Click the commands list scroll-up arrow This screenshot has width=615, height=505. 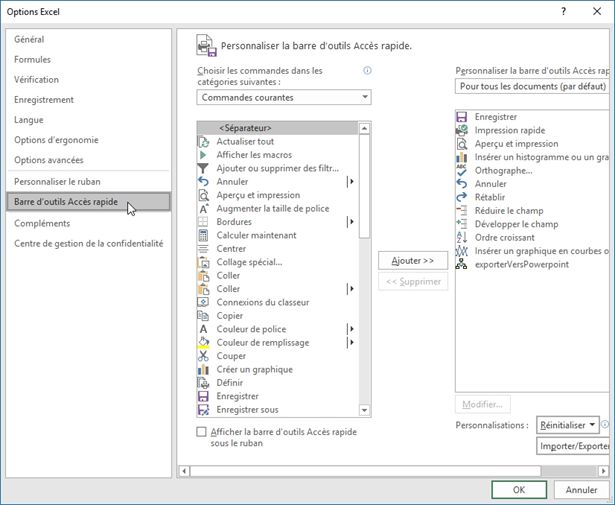click(x=364, y=128)
